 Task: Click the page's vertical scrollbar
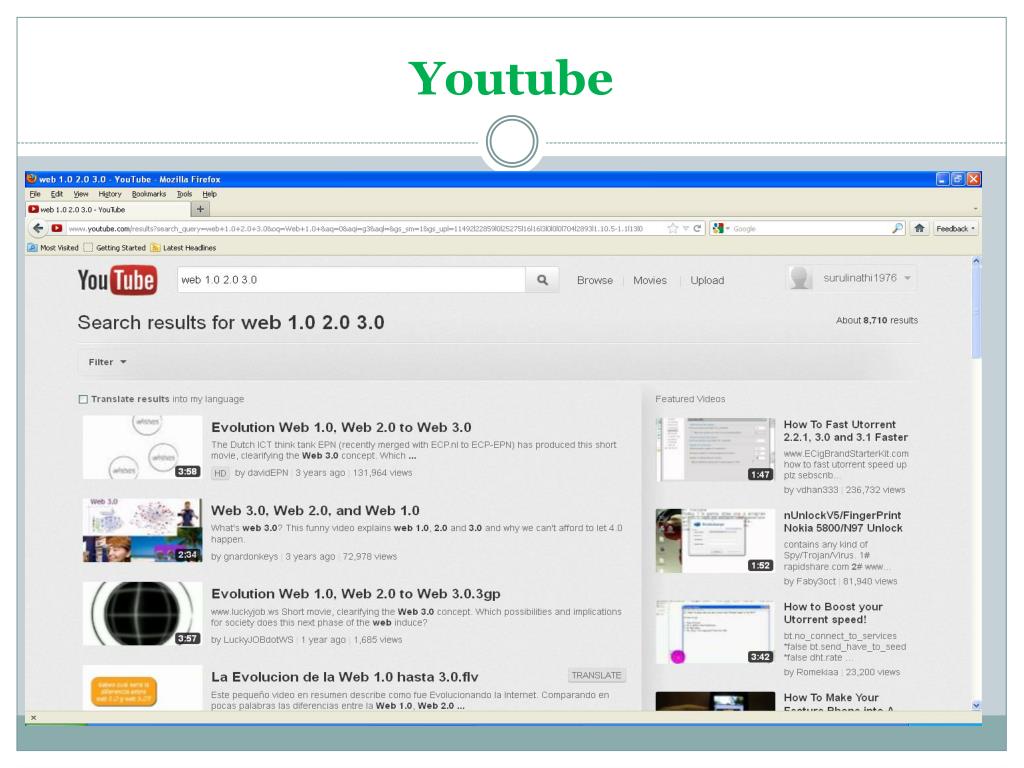click(976, 480)
